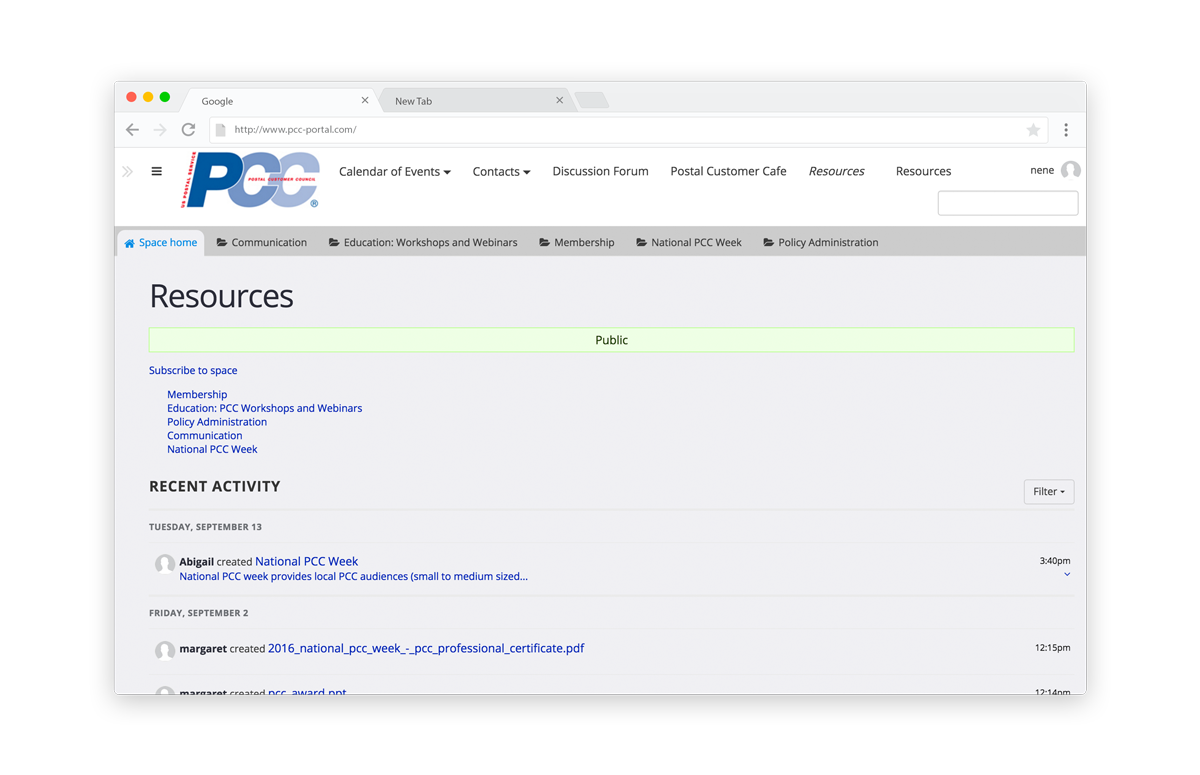The image size is (1200, 775).
Task: Click Abigail's avatar in recent activity
Action: 165,564
